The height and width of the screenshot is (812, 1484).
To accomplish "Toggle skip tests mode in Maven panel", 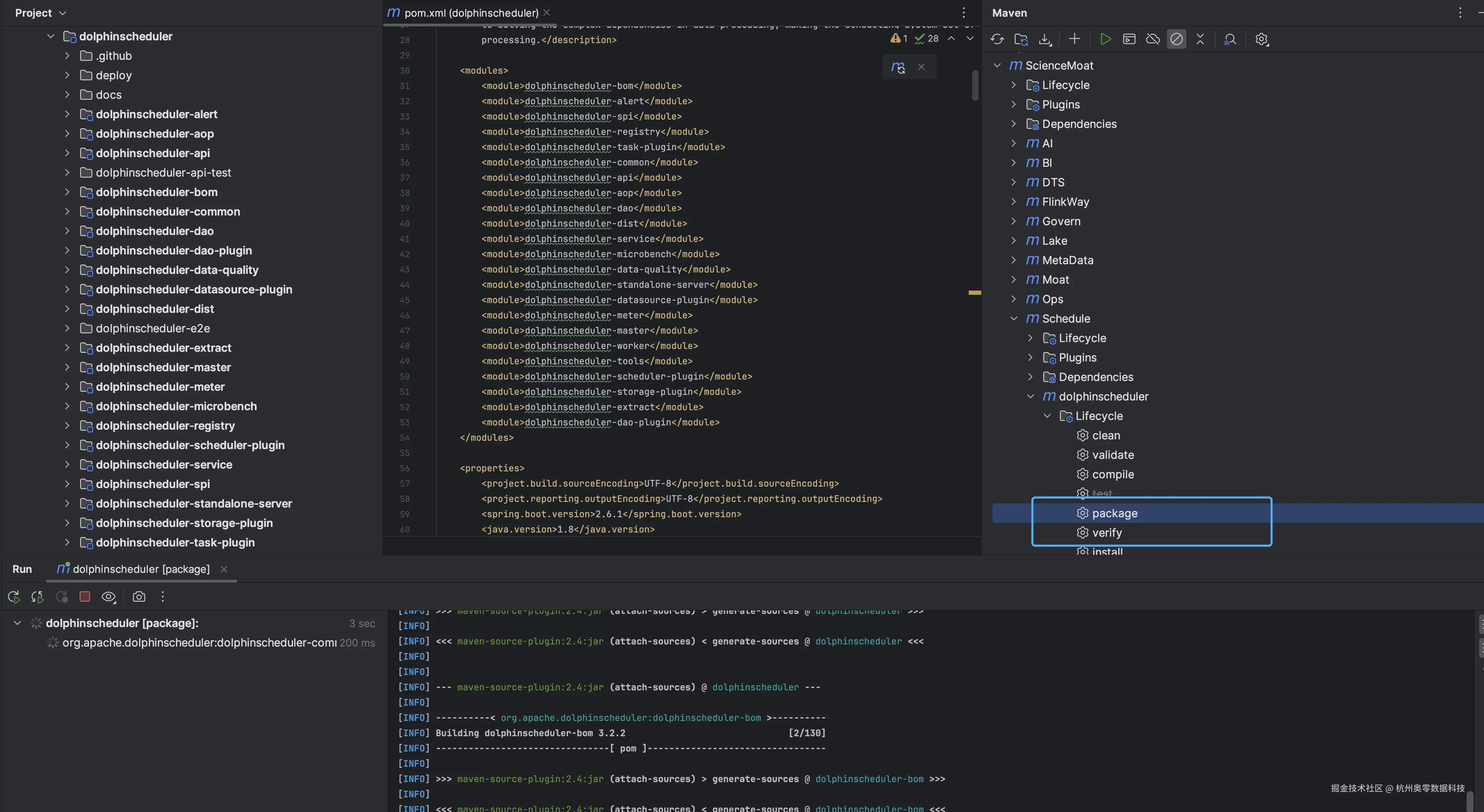I will [x=1177, y=39].
